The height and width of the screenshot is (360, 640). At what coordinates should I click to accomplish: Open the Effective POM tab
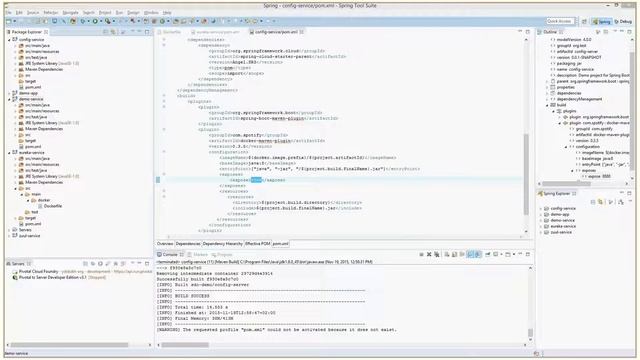(x=258, y=244)
